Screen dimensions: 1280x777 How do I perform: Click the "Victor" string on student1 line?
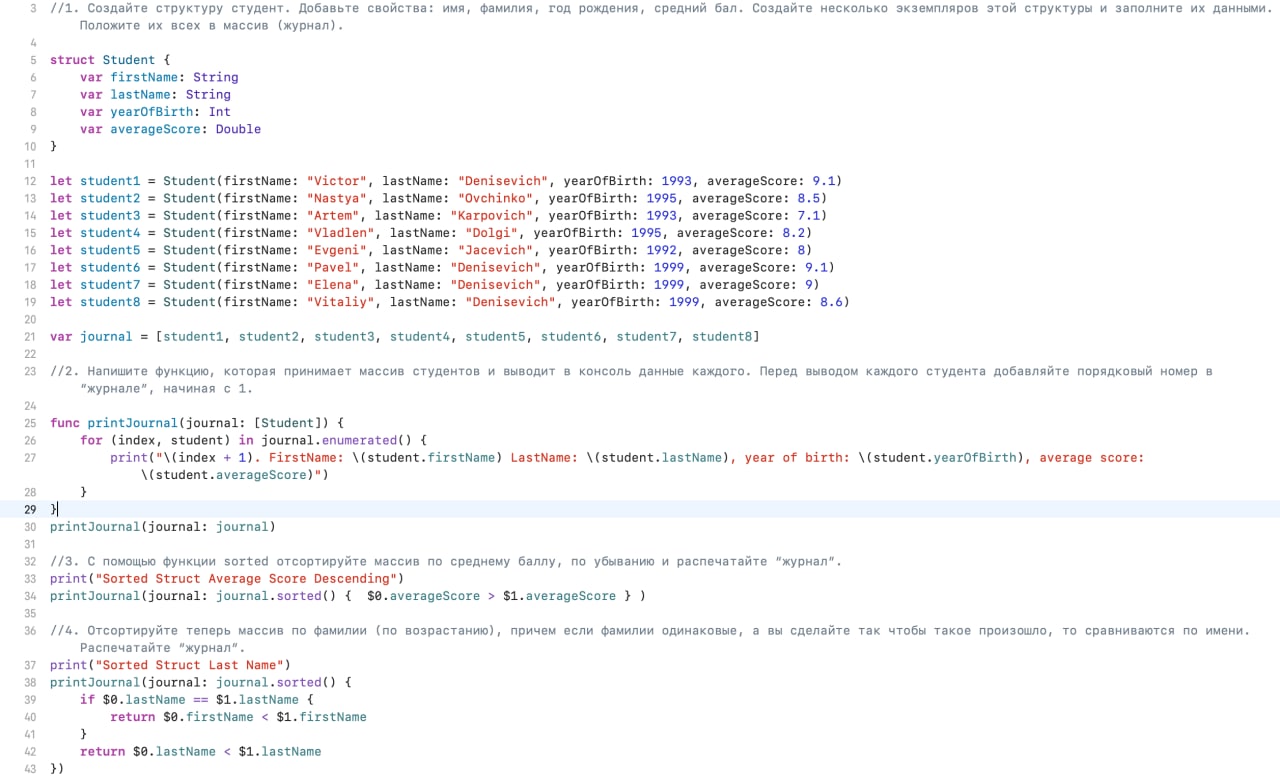(338, 181)
